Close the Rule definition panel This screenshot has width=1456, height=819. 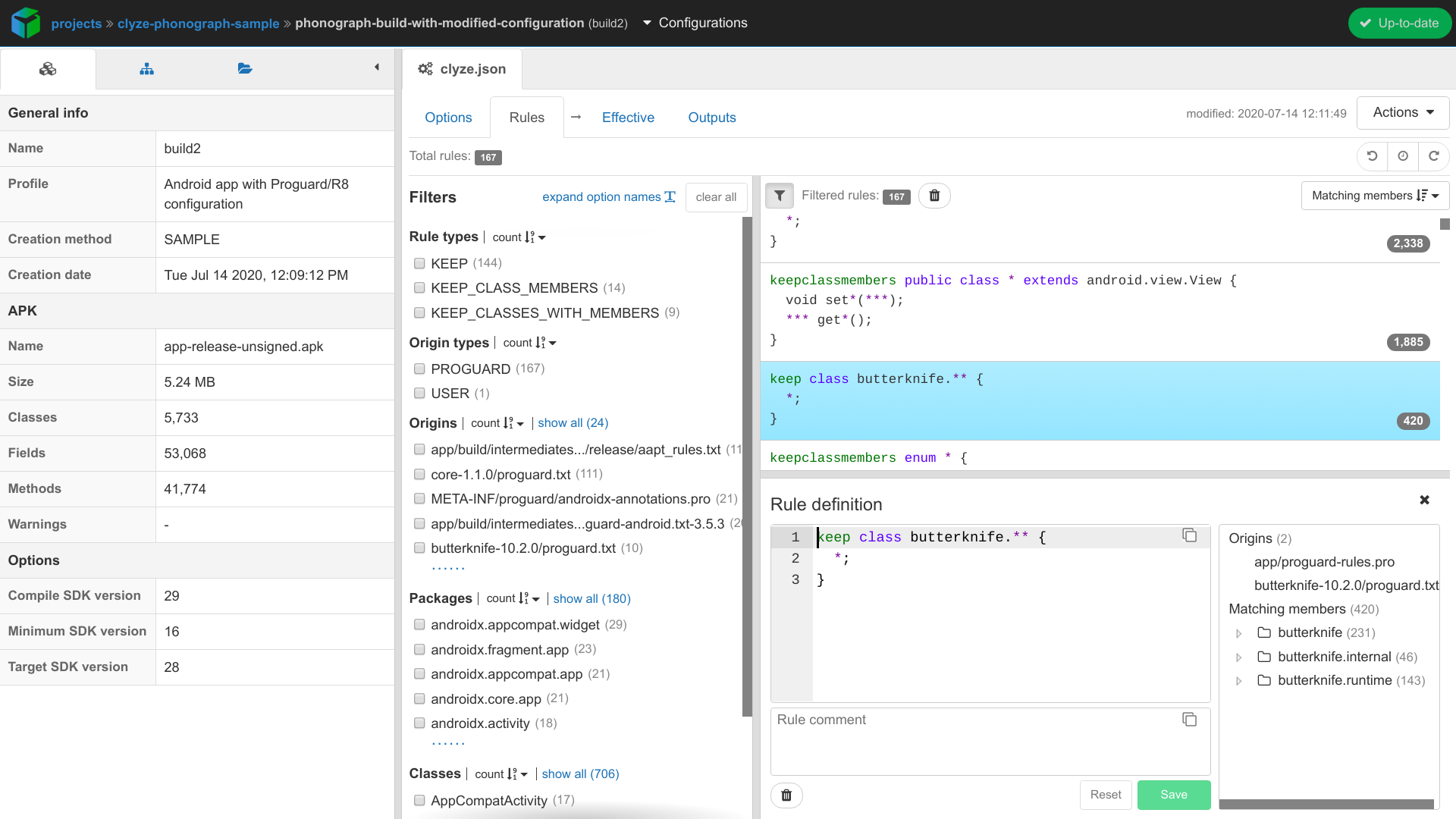[x=1424, y=500]
